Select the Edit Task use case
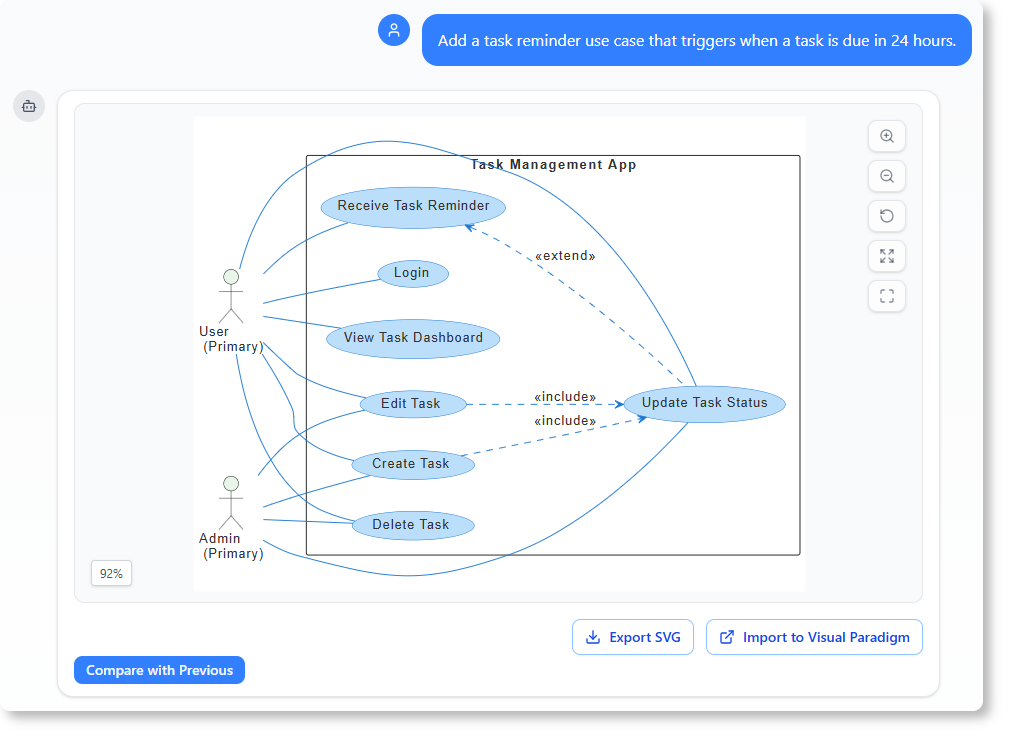This screenshot has width=1009, height=744. (411, 404)
